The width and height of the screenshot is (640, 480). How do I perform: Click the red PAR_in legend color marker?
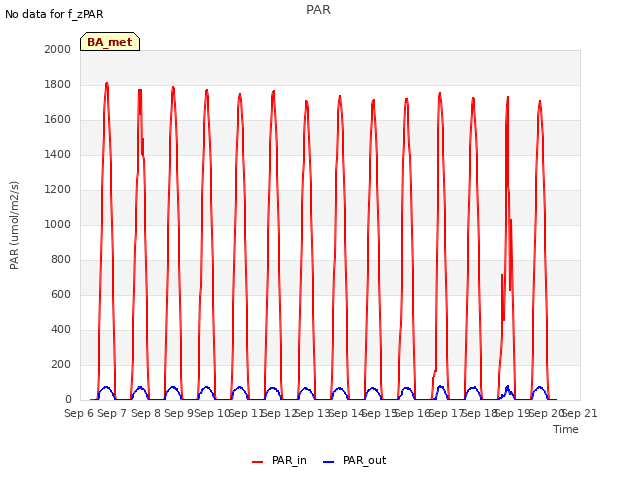[x=258, y=462]
